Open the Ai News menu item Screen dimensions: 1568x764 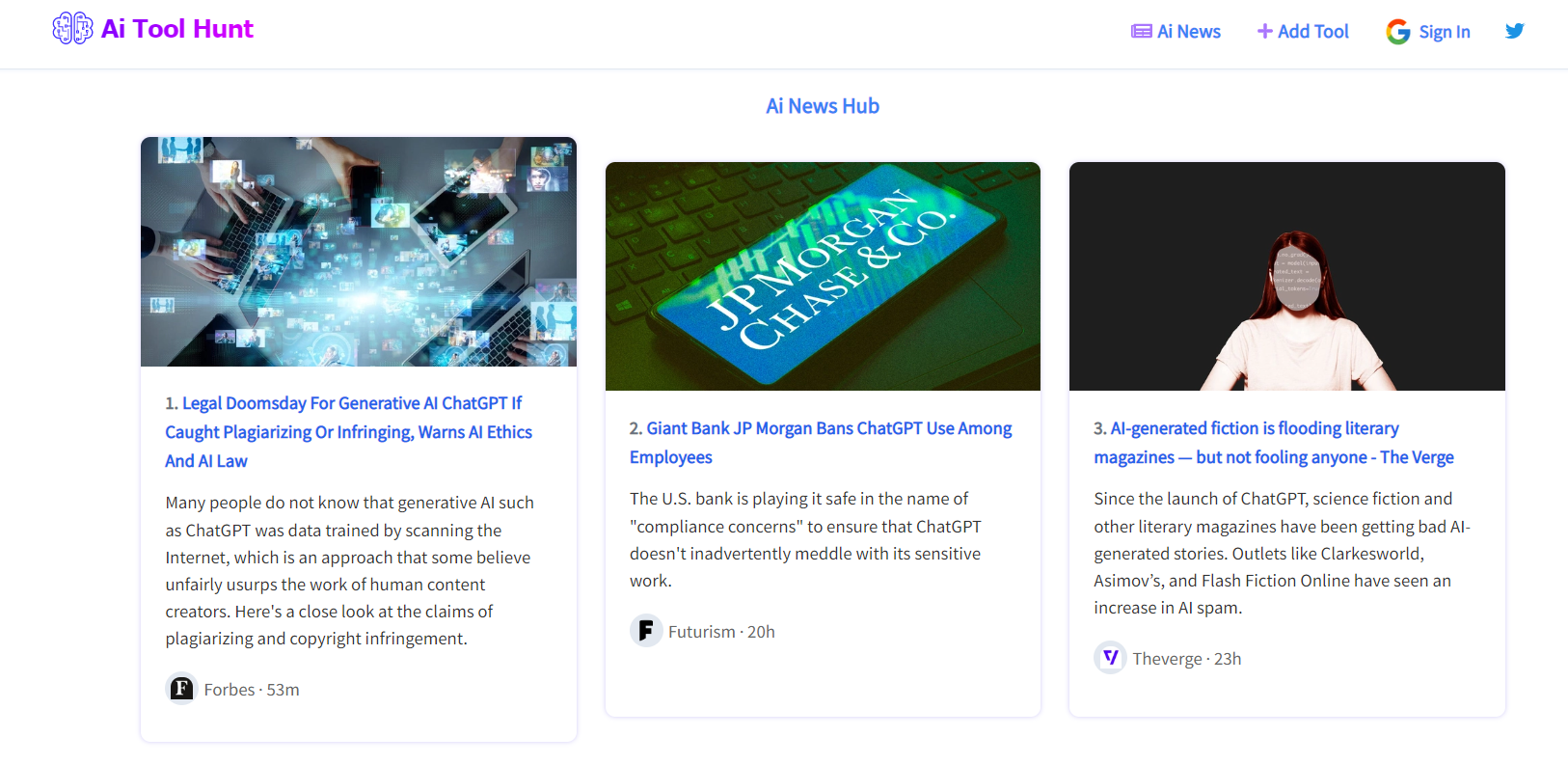[1189, 32]
